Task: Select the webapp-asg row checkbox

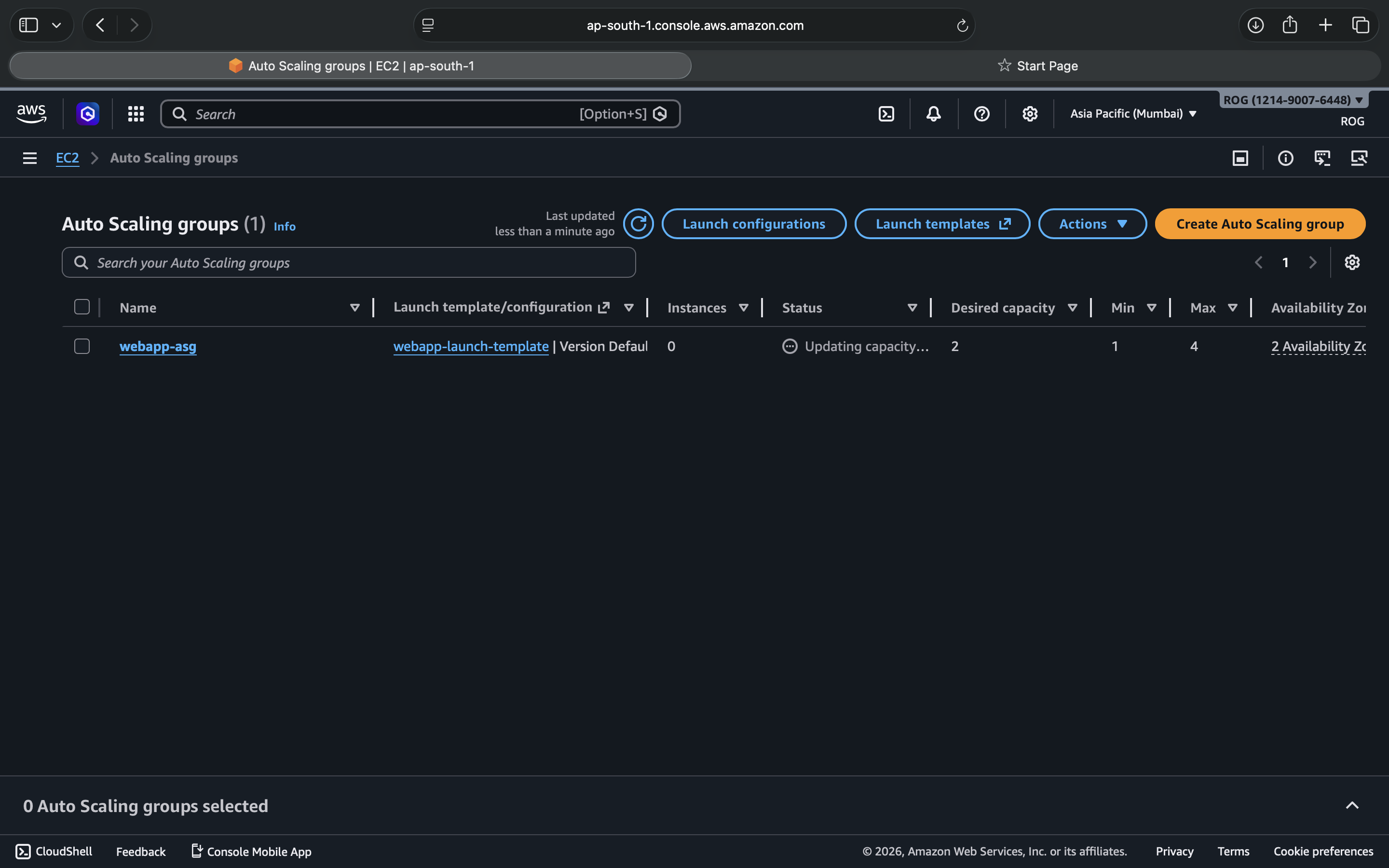Action: point(82,346)
